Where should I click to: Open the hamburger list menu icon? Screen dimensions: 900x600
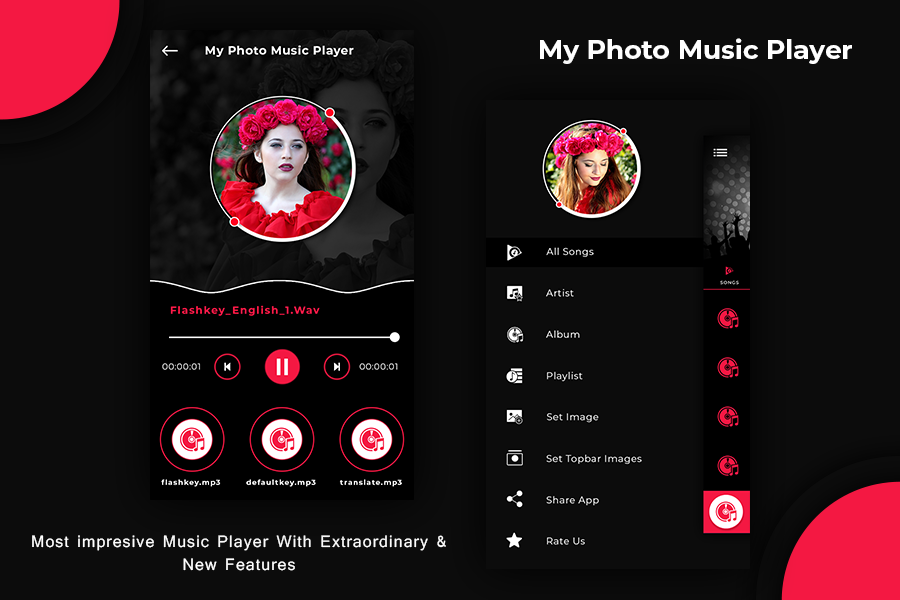(x=720, y=153)
